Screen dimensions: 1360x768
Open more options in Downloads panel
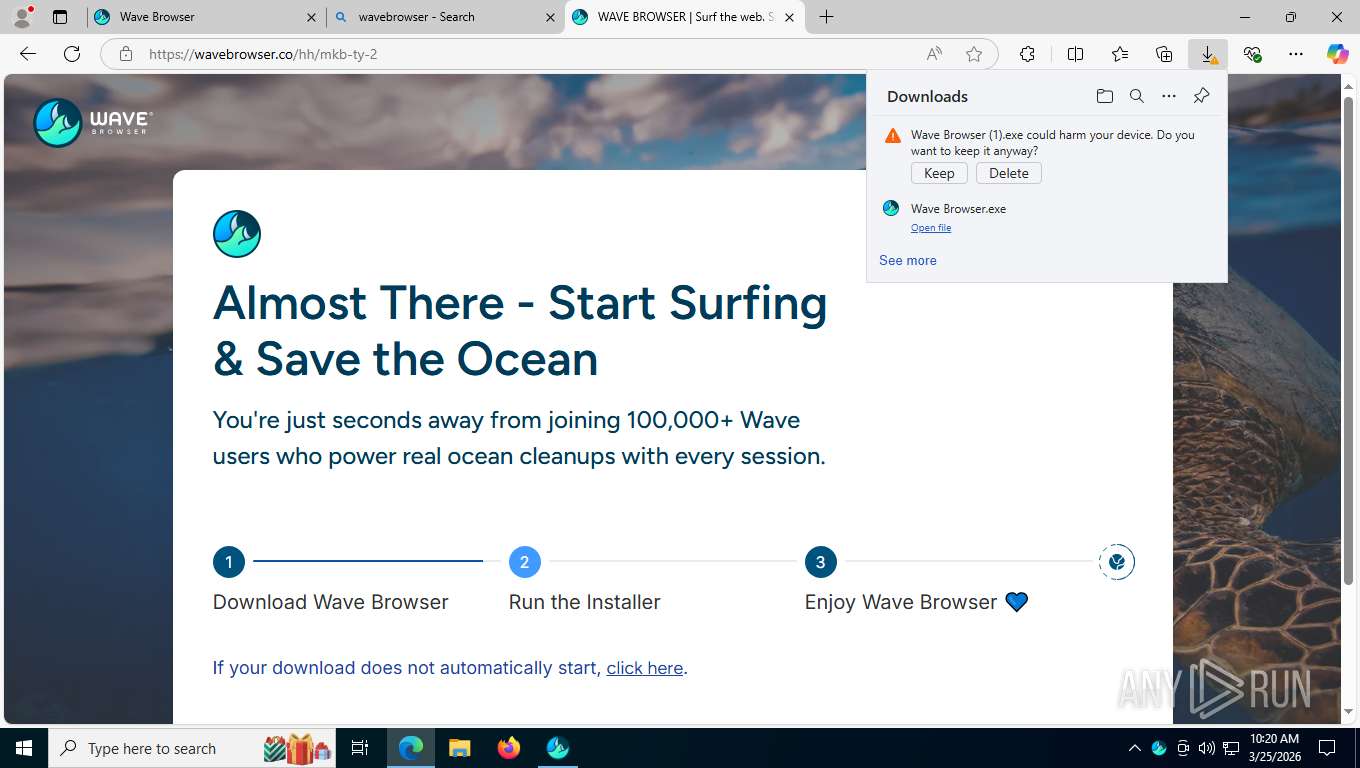coord(1169,96)
